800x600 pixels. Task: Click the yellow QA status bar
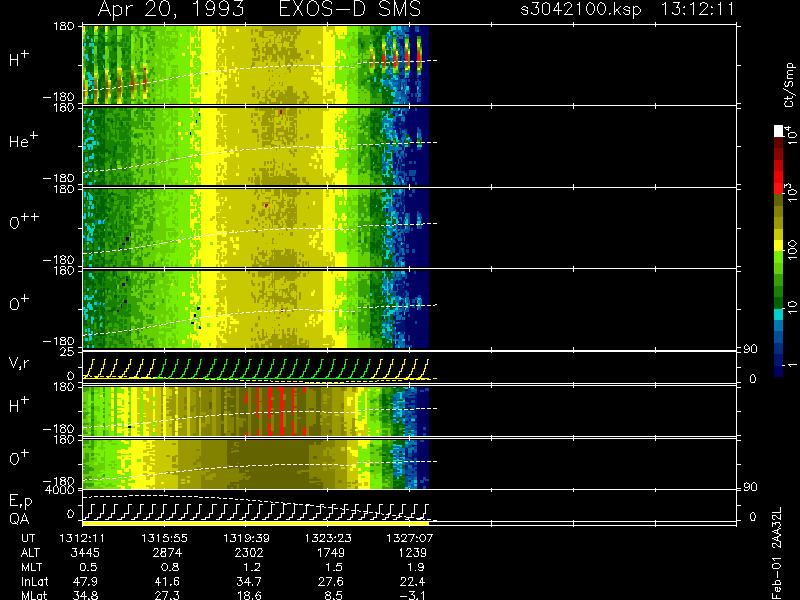pos(256,523)
